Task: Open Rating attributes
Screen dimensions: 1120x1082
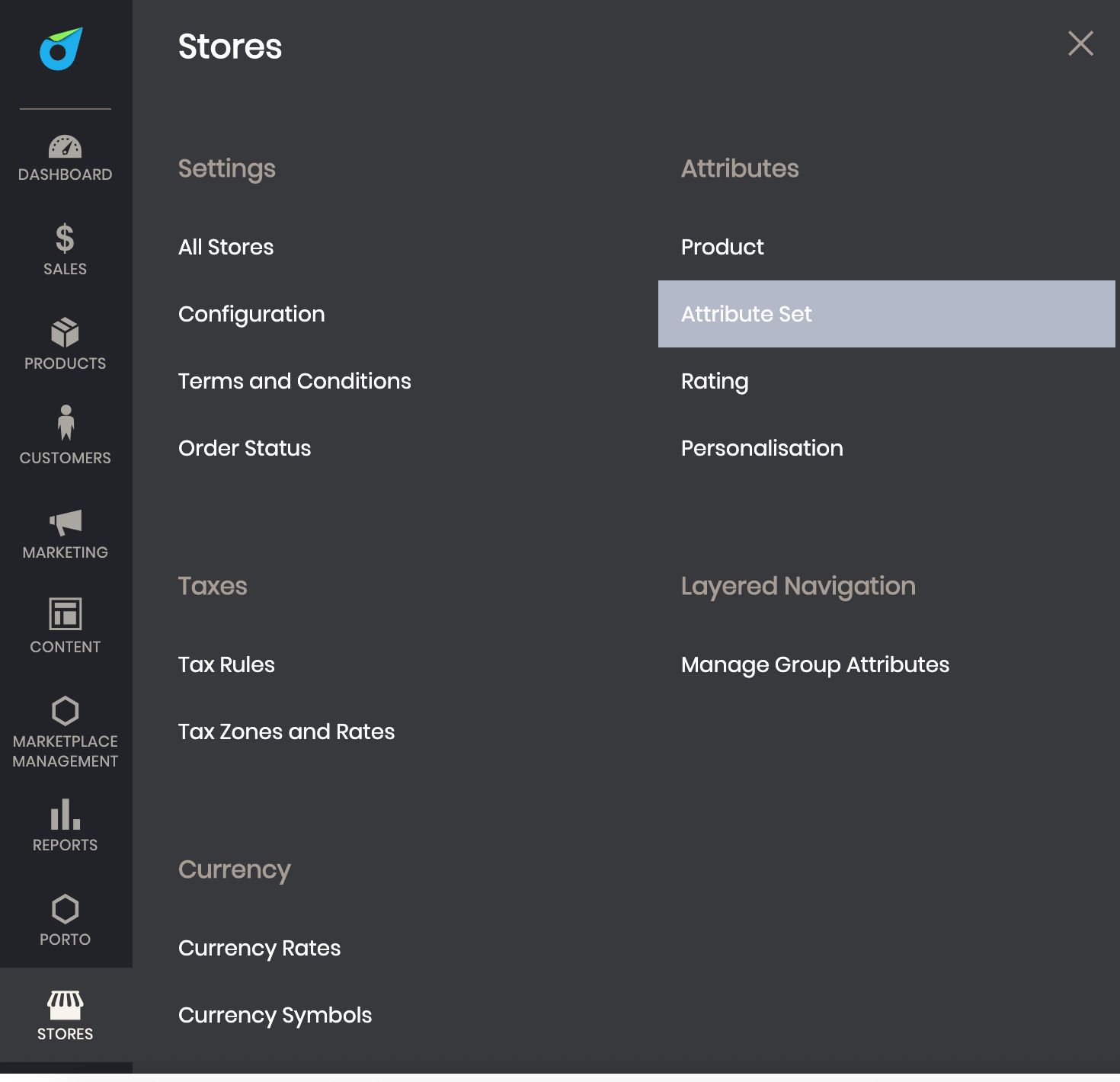Action: pyautogui.click(x=715, y=381)
